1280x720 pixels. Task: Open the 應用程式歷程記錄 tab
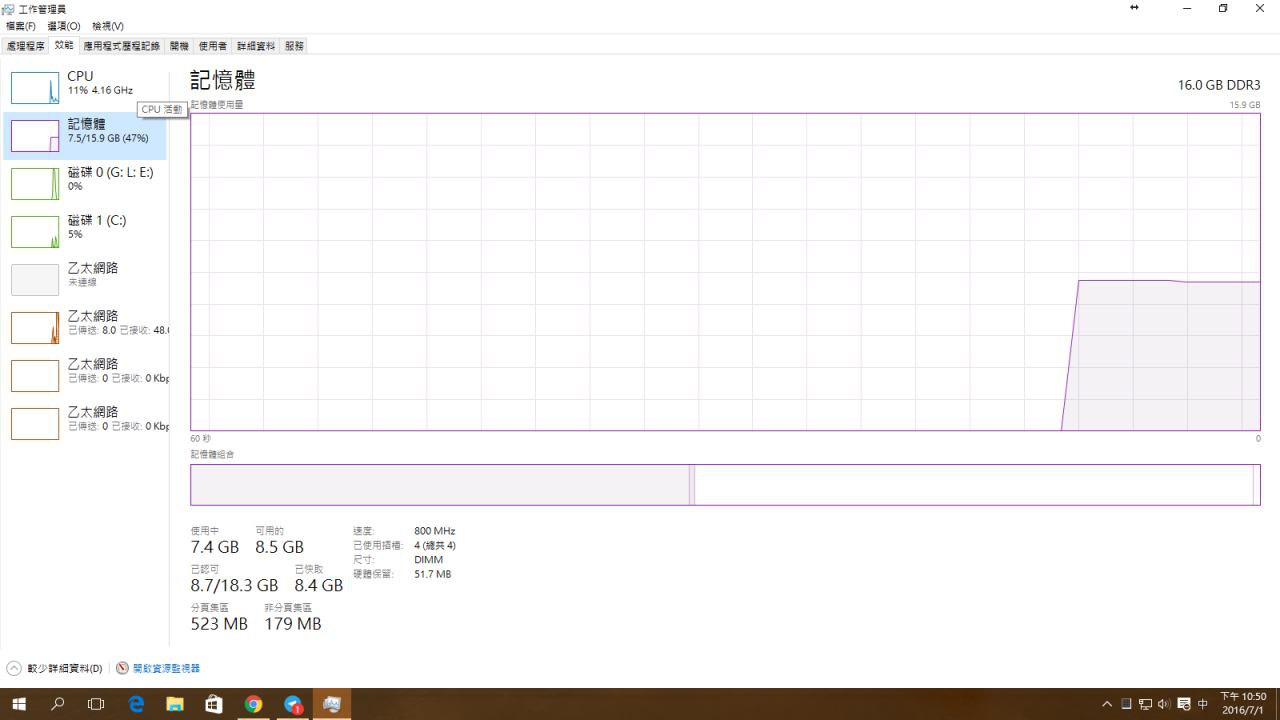tap(121, 46)
